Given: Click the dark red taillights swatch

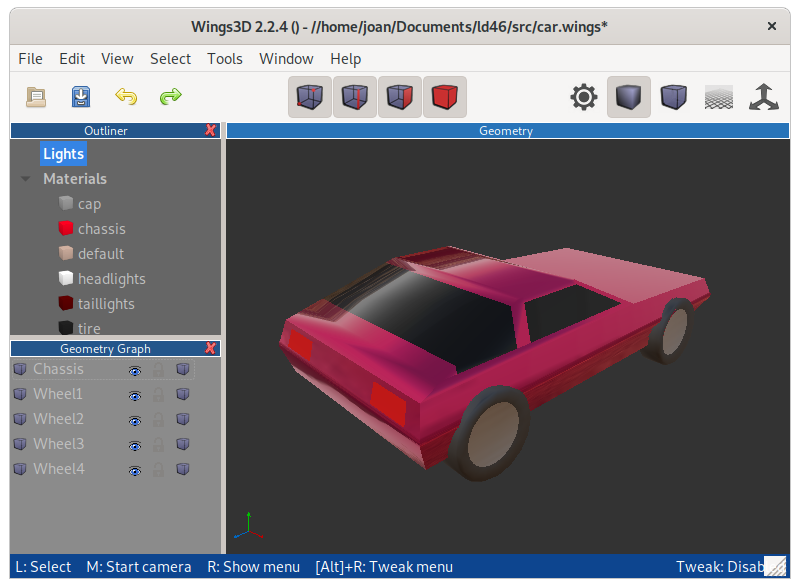Looking at the screenshot, I should [x=66, y=303].
